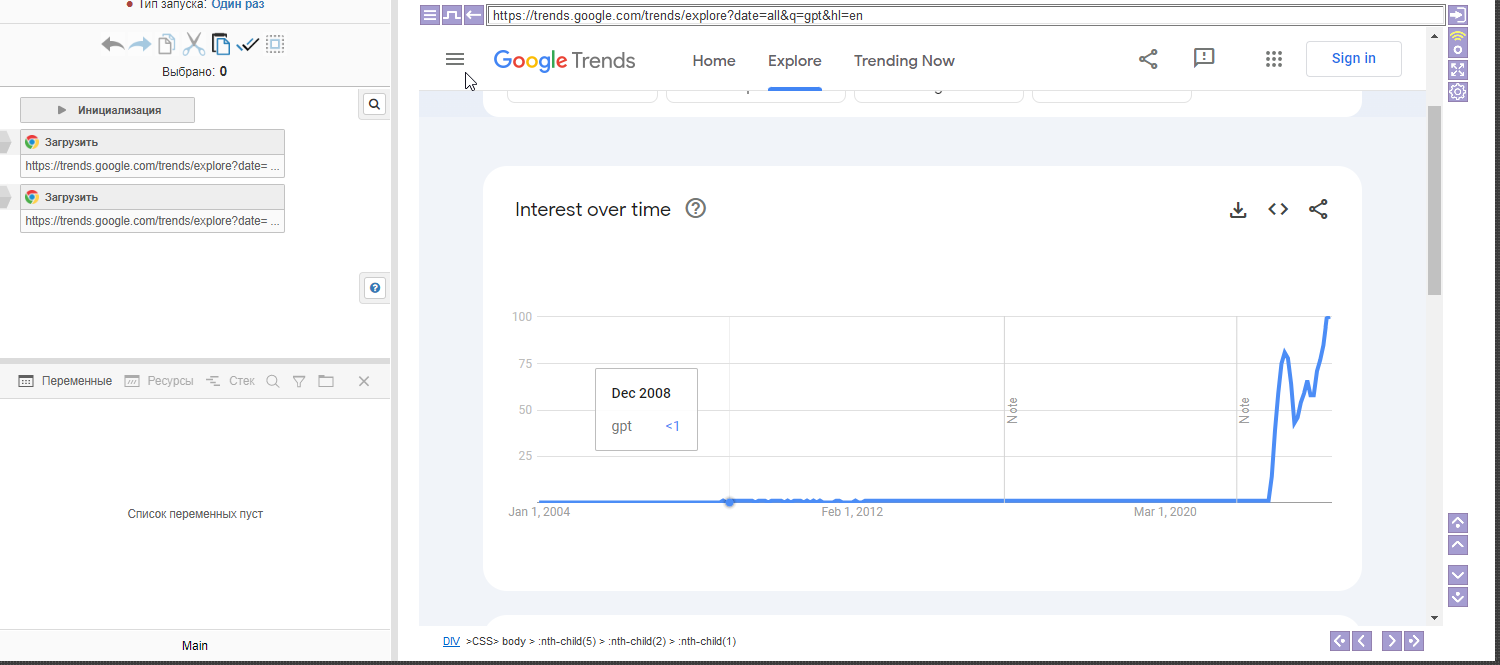
Task: Open the Trending Now tab
Action: pos(904,61)
